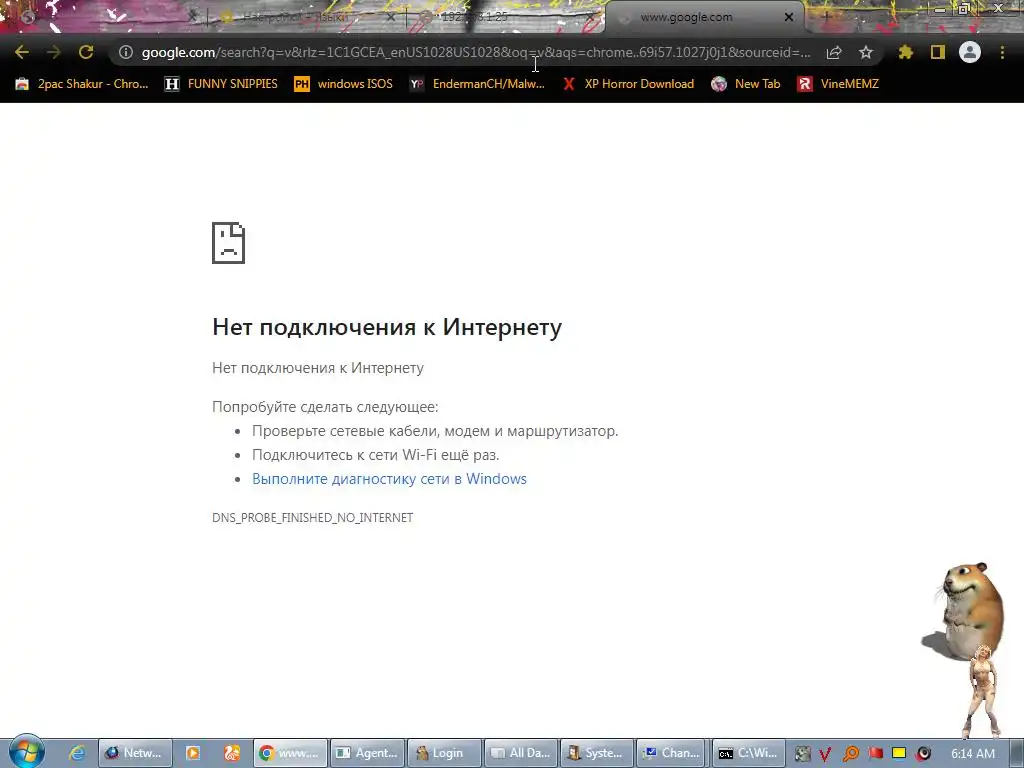Share this page via share icon

[x=834, y=52]
